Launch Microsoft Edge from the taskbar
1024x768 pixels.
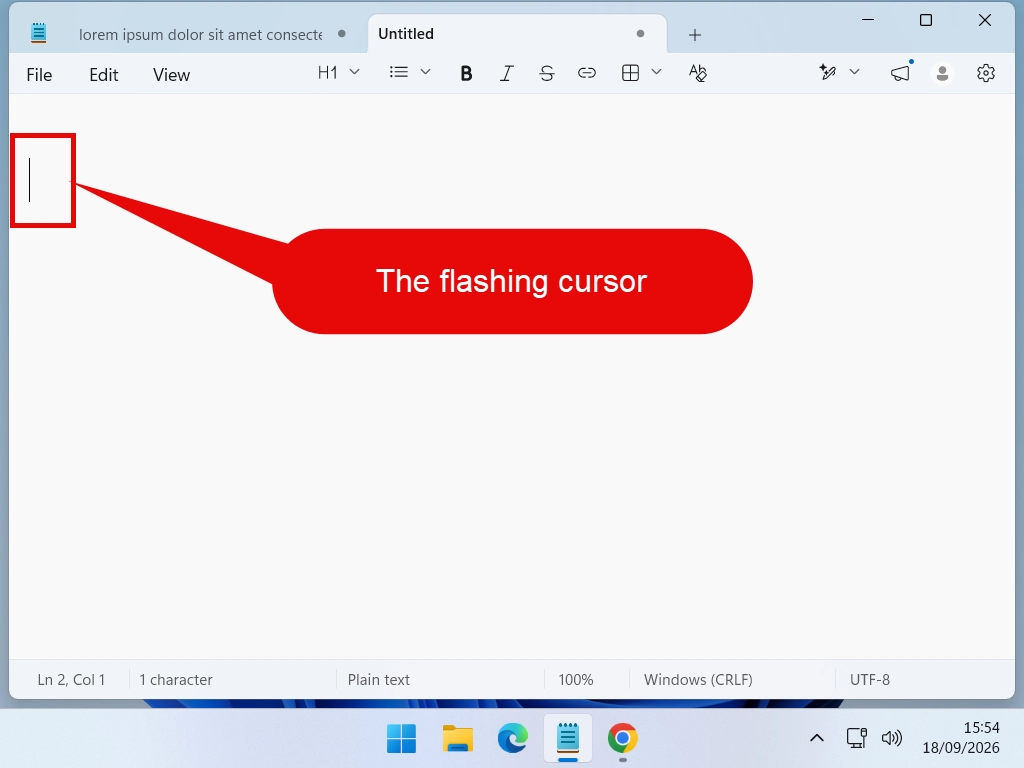513,739
